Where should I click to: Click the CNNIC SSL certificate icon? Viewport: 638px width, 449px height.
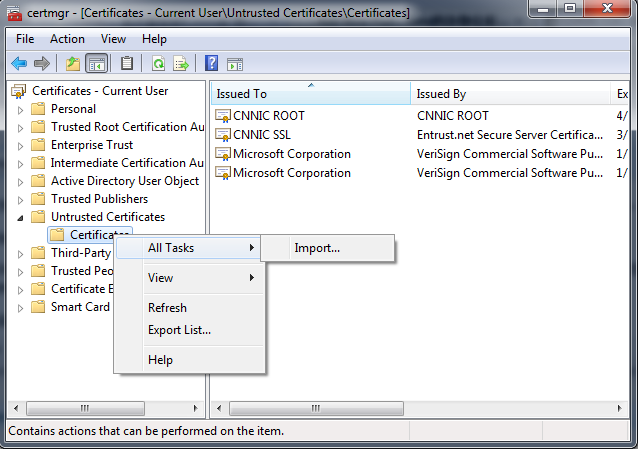point(223,135)
